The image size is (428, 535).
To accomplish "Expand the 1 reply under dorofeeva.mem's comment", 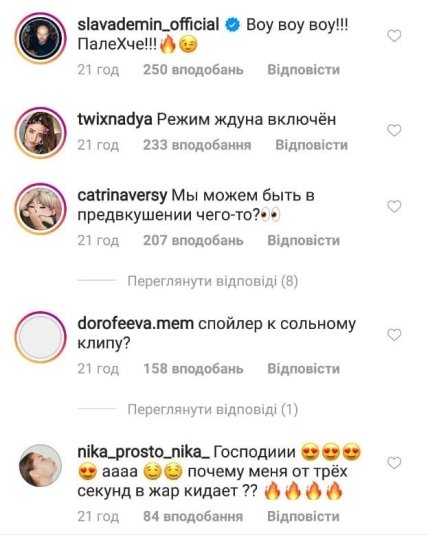I will coord(213,409).
